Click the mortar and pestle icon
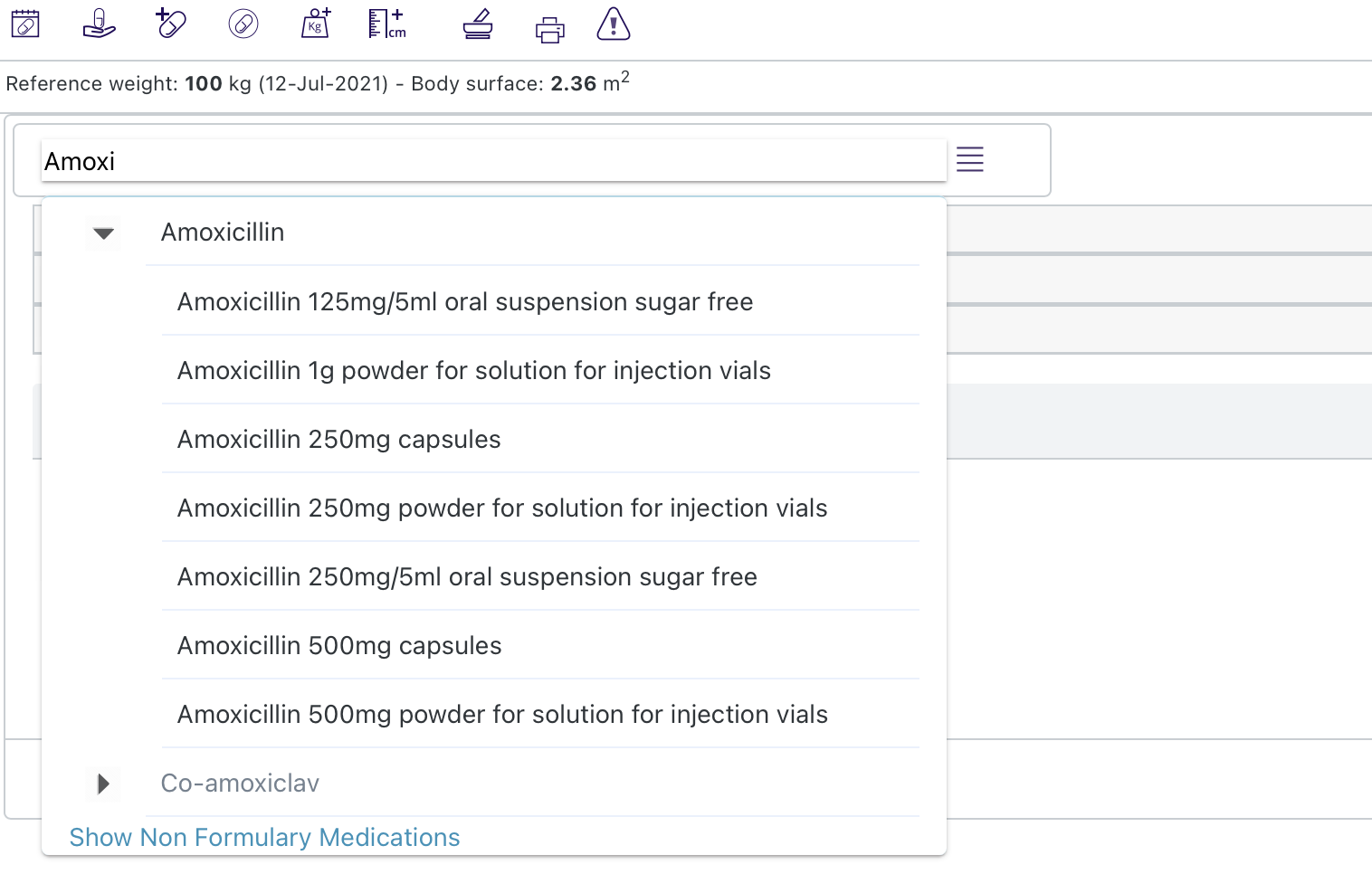The height and width of the screenshot is (874, 1372). (x=478, y=24)
